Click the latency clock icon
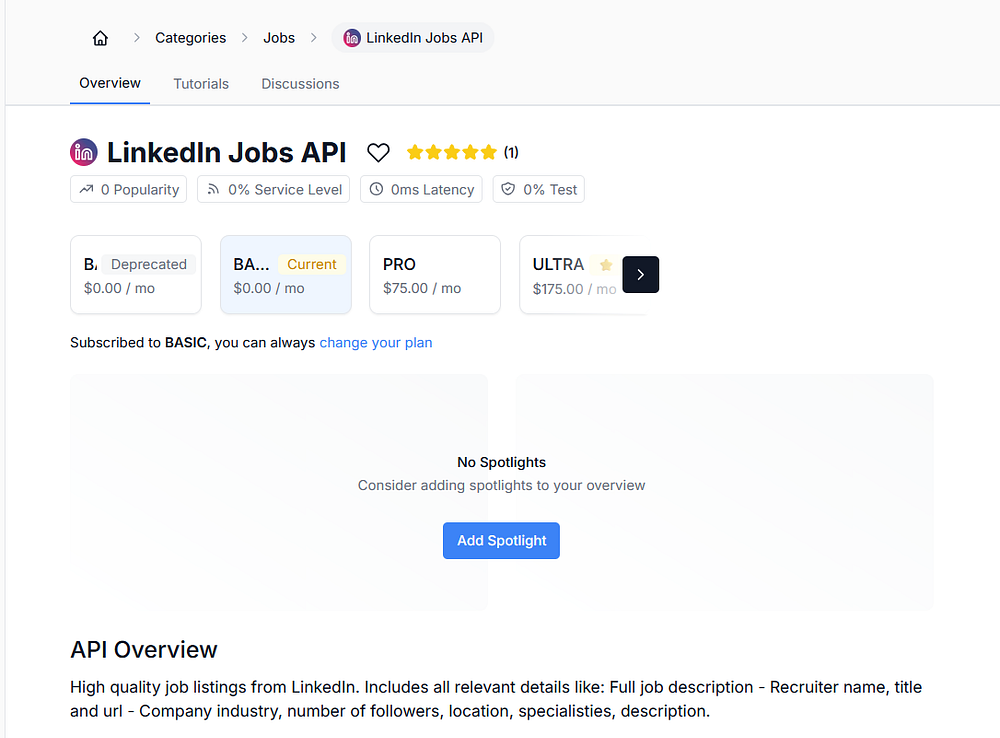Image resolution: width=1000 pixels, height=738 pixels. (x=377, y=189)
